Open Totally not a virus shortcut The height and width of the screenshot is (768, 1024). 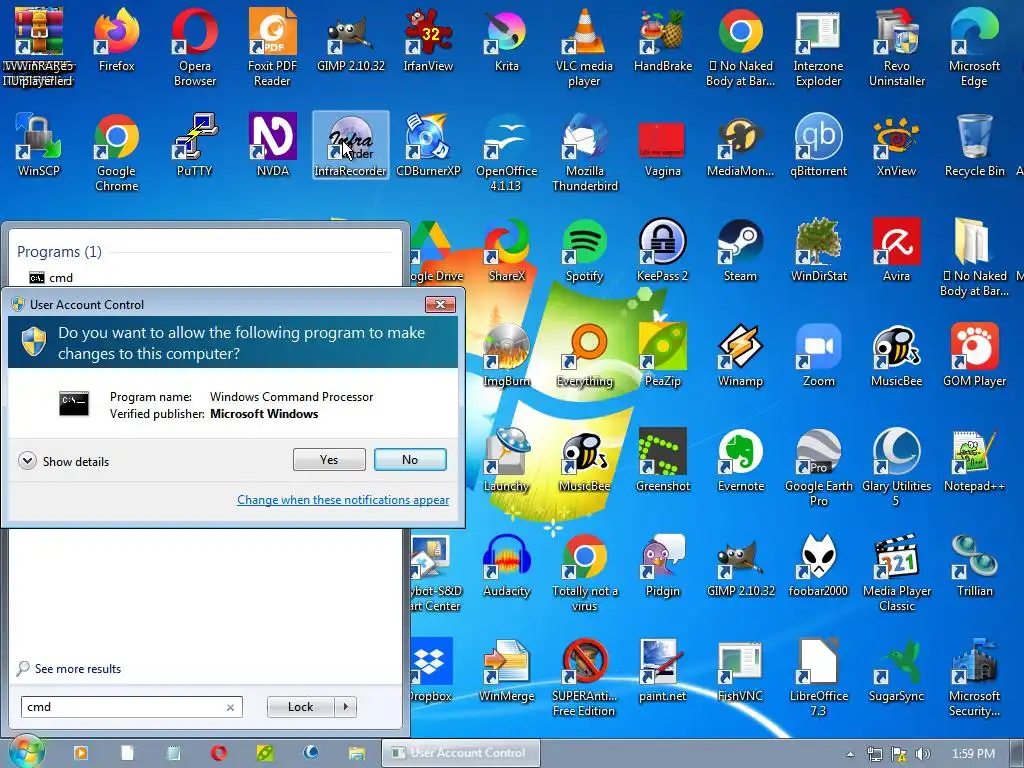[584, 573]
